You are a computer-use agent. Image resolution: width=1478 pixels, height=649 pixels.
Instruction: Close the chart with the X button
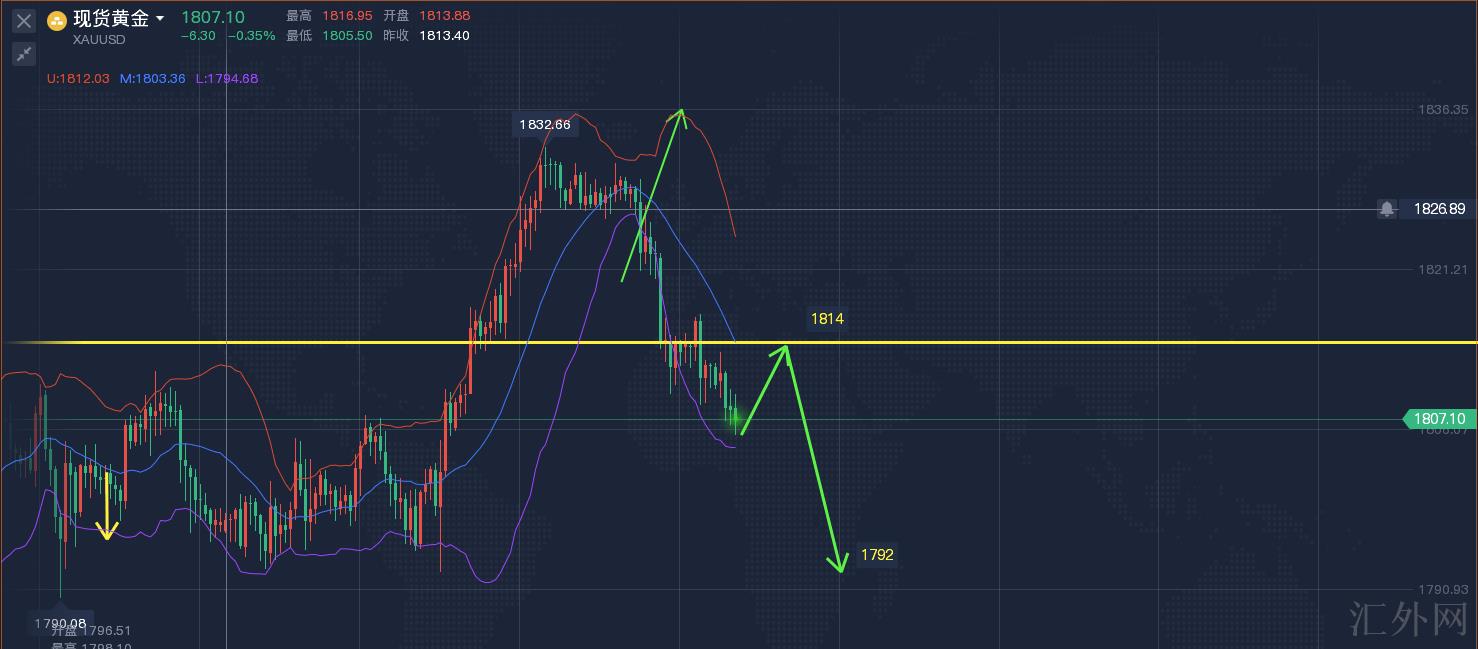coord(24,20)
